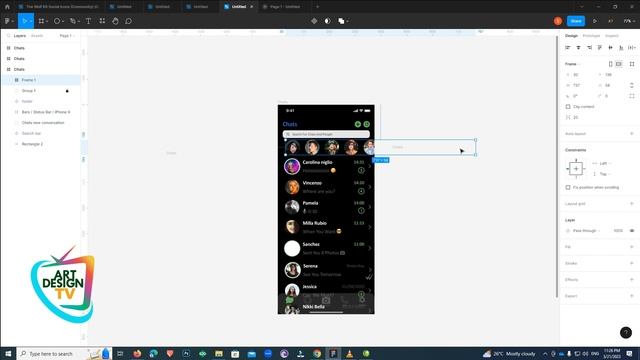
Task: Click the user avatar icon
Action: 558,21
